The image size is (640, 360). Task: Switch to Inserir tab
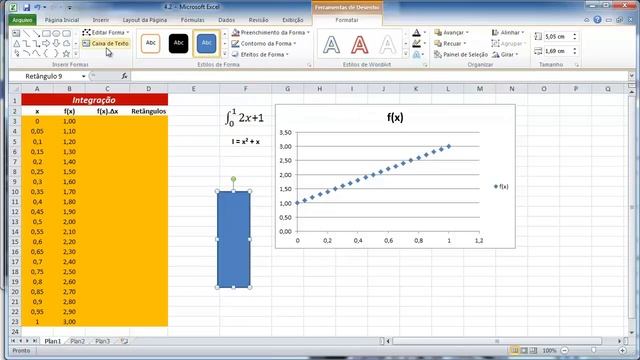tap(101, 20)
